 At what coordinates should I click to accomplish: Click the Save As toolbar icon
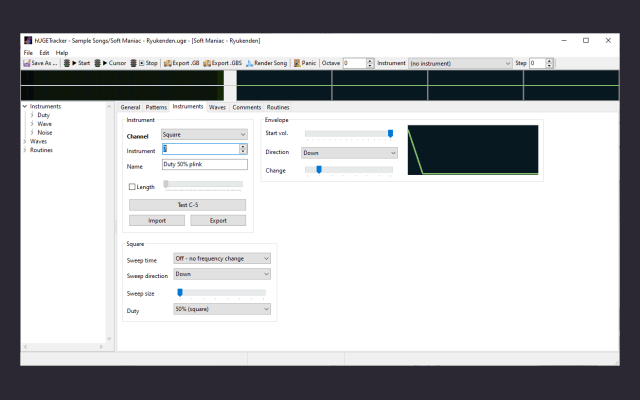pos(27,63)
